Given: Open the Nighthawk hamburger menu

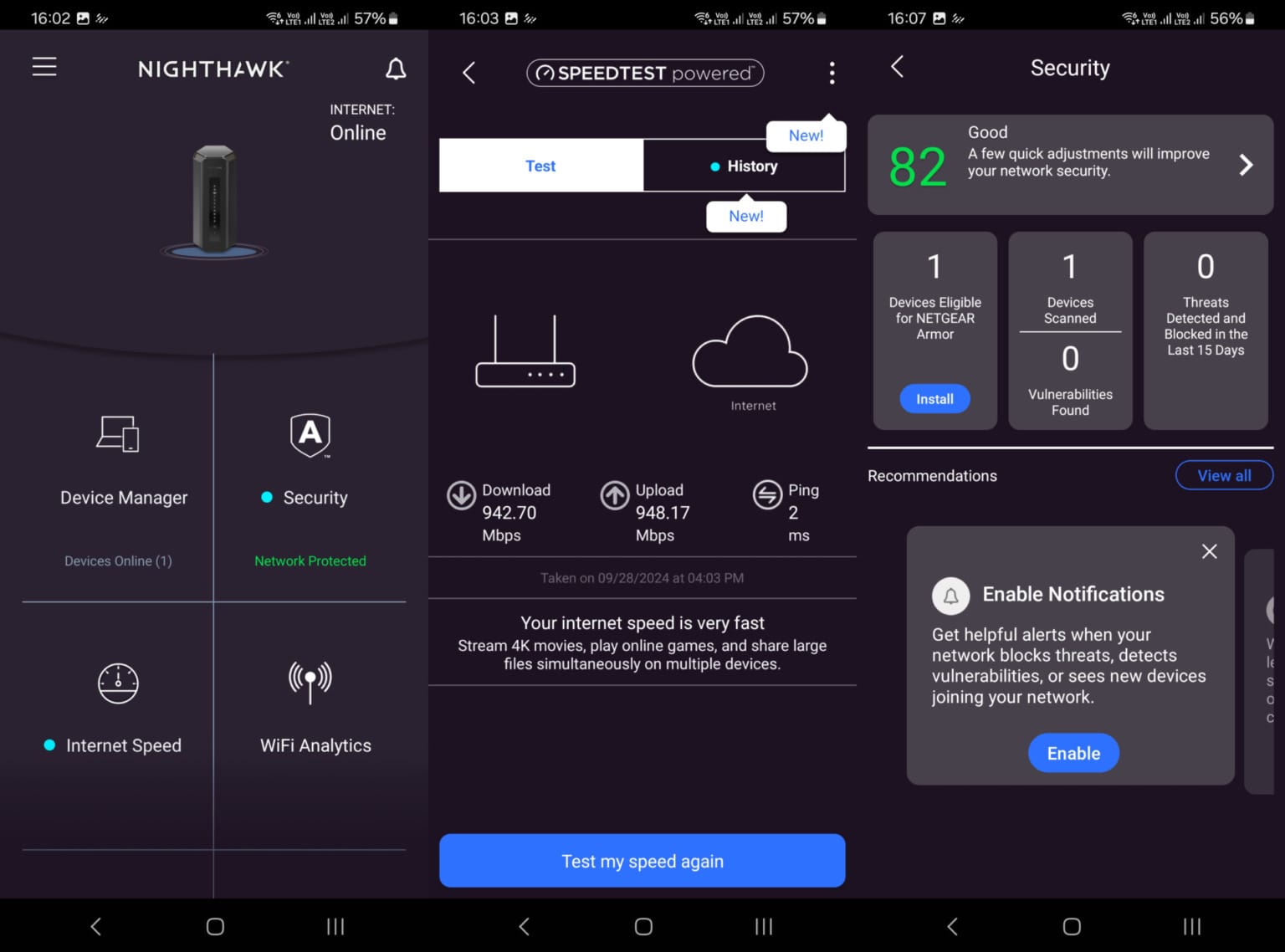Looking at the screenshot, I should point(44,67).
